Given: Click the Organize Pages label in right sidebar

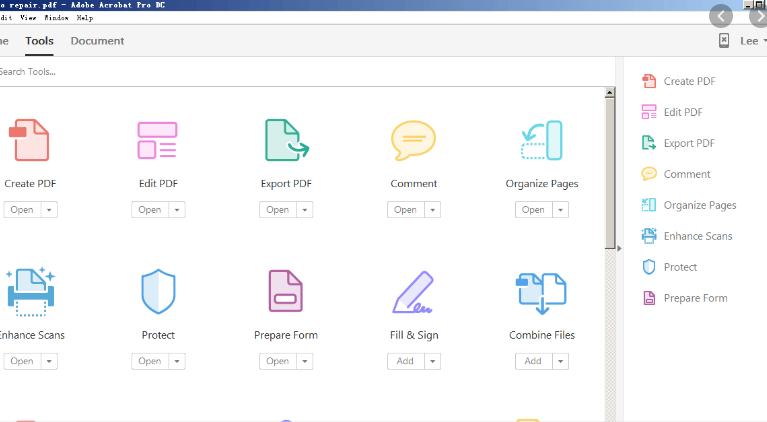Looking at the screenshot, I should tap(700, 205).
